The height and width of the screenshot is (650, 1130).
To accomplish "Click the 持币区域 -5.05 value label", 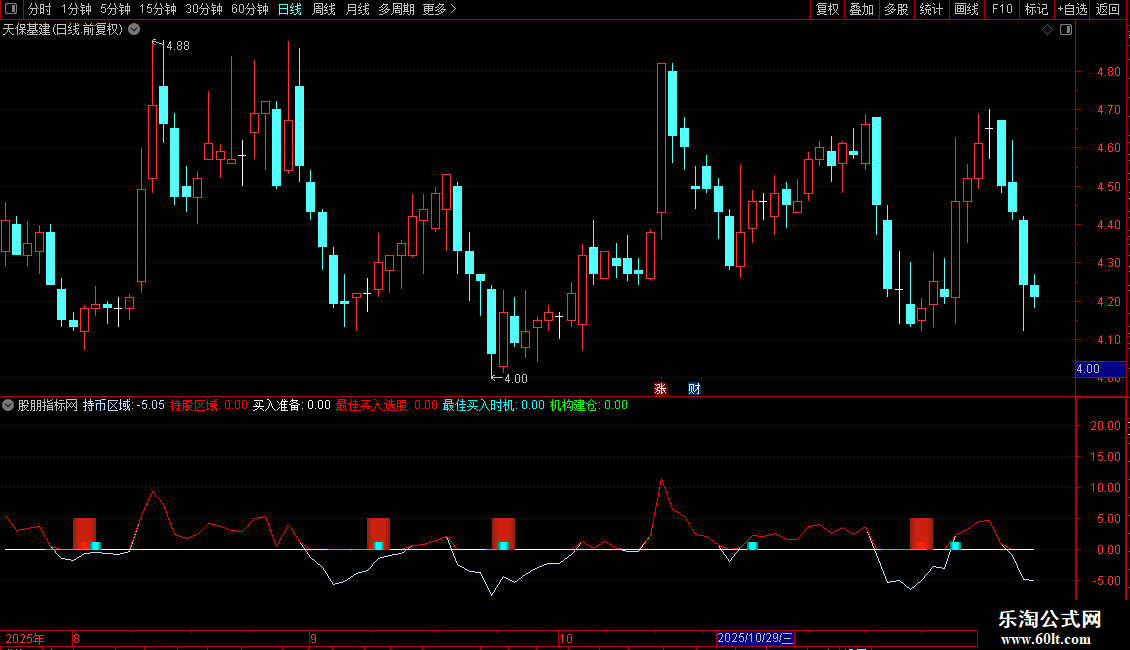I will click(123, 405).
